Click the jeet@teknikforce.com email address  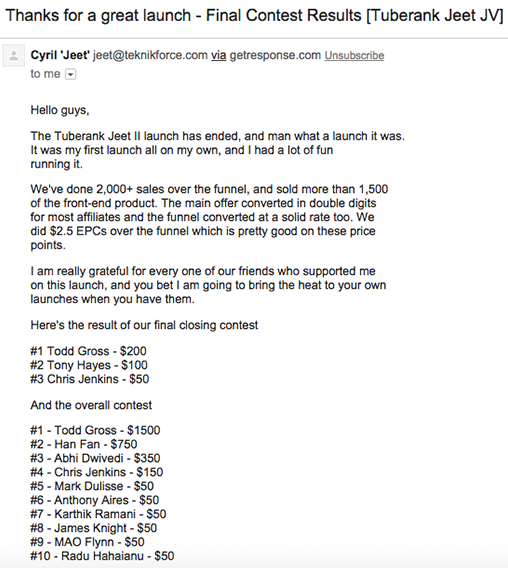[x=150, y=55]
